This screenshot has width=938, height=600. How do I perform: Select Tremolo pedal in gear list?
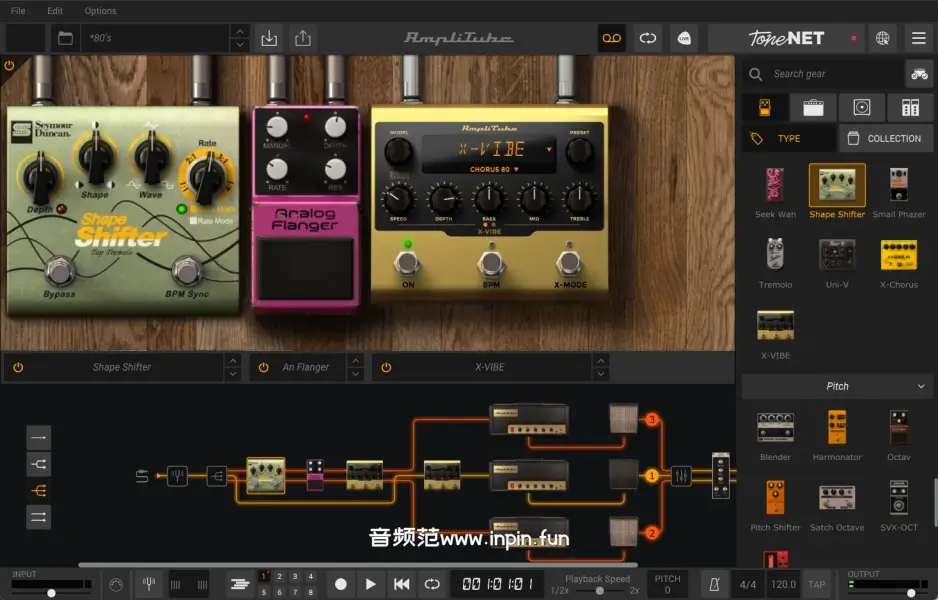(775, 262)
